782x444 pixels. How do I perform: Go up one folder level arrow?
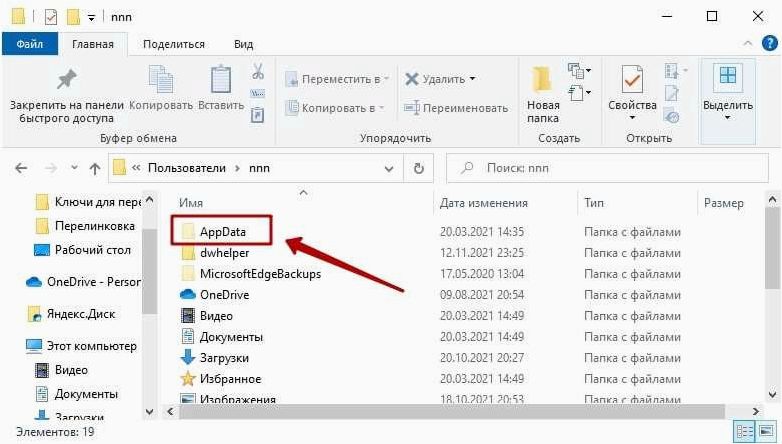coord(95,169)
